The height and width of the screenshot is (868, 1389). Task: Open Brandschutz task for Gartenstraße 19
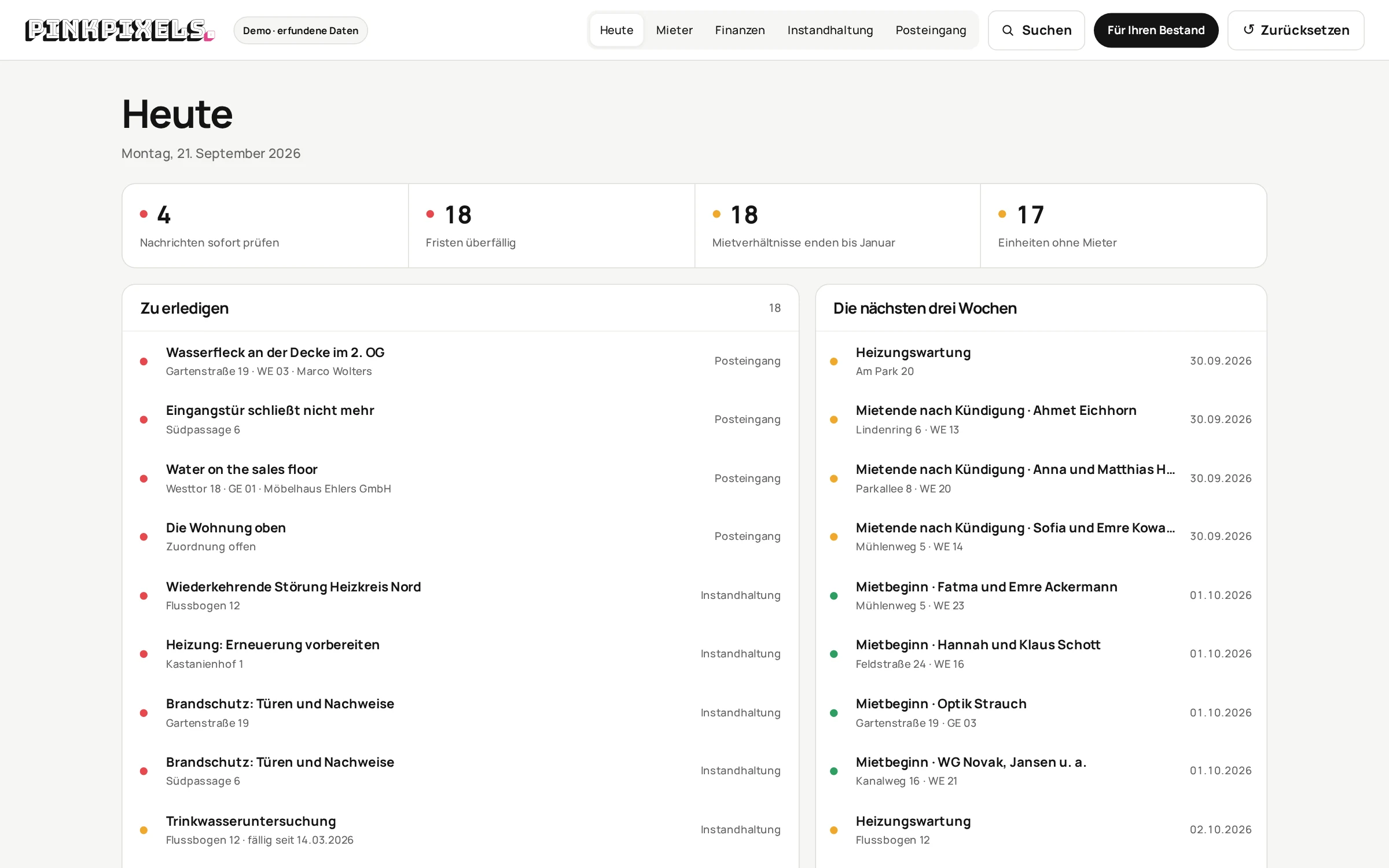coord(460,713)
